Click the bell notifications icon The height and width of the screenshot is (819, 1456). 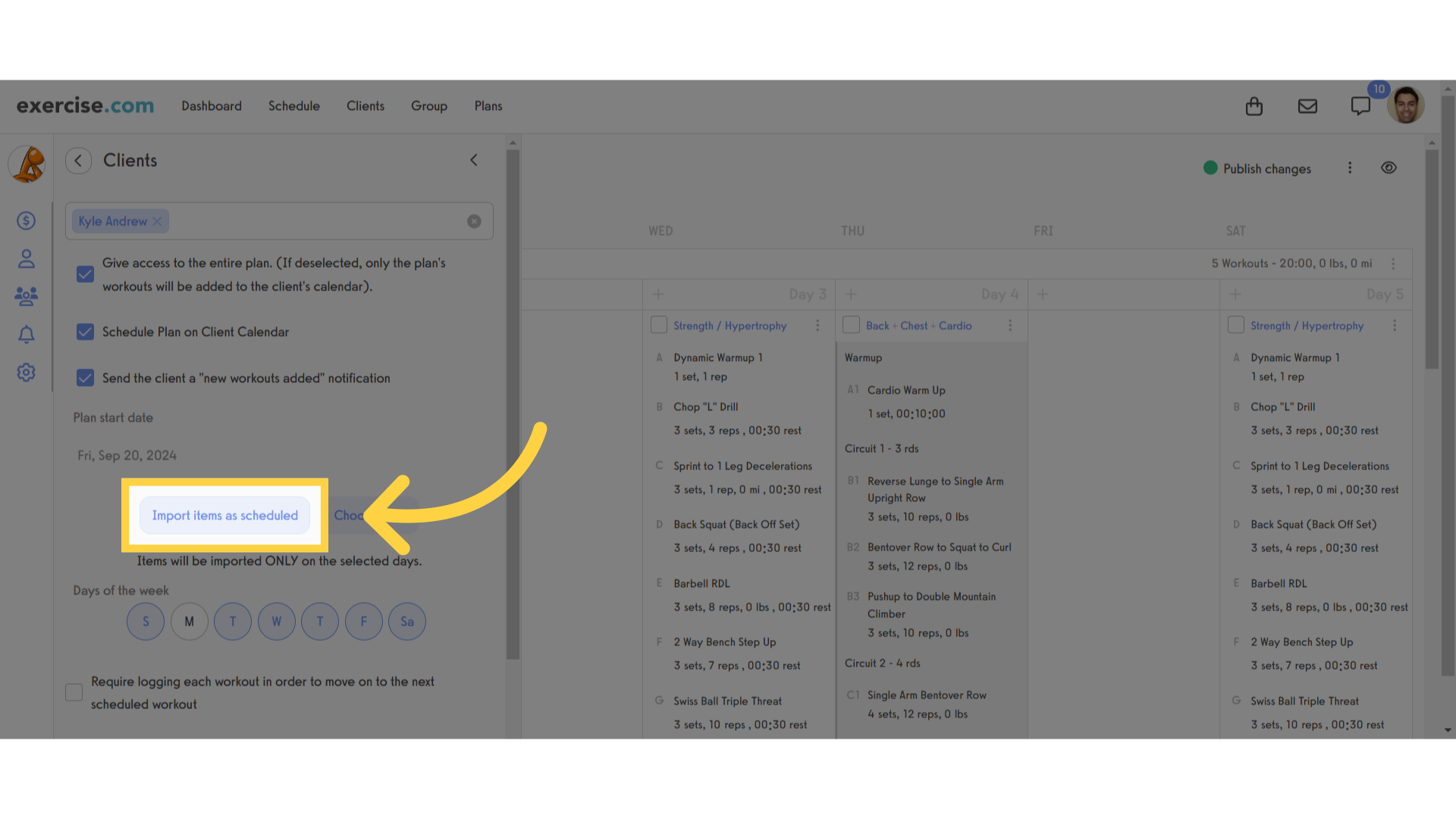(x=27, y=334)
